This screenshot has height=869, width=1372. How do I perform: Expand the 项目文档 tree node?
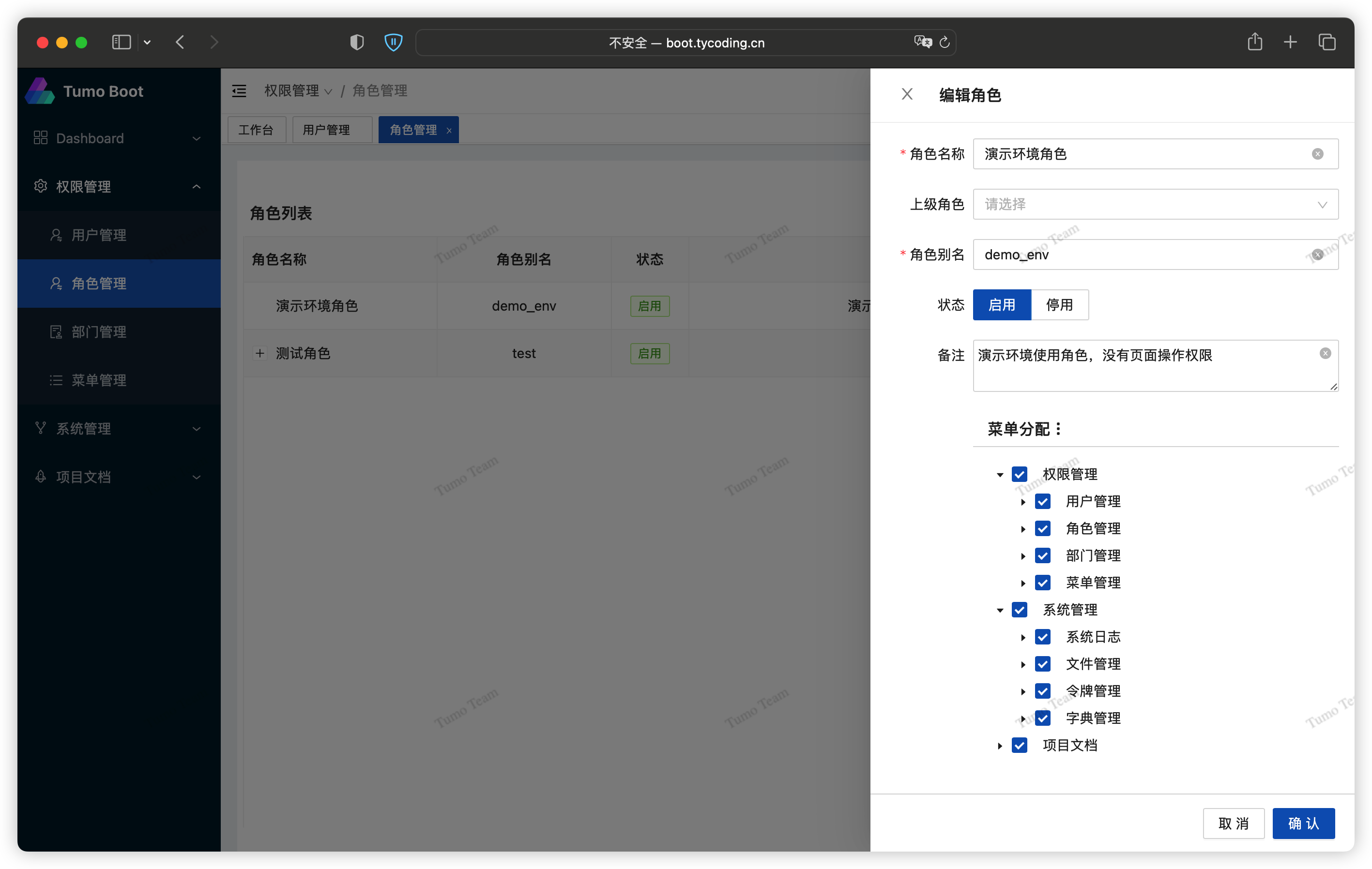1000,746
